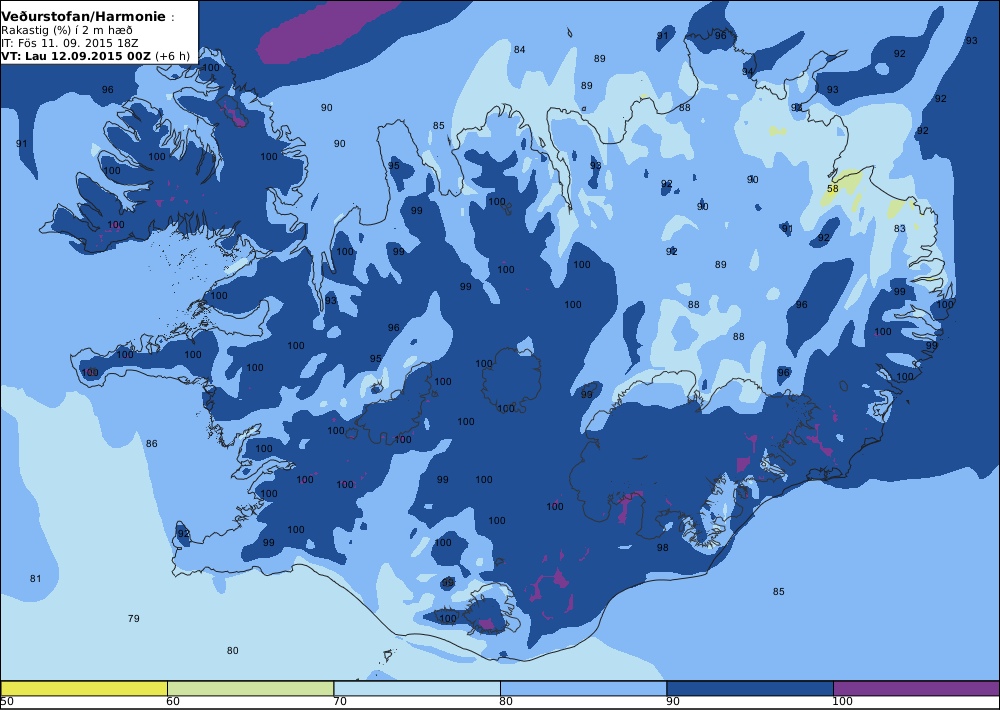Screen dimensions: 1000x710
Task: Click the 'Rakastig (%) í 2 m hæð' line
Action: (67, 31)
